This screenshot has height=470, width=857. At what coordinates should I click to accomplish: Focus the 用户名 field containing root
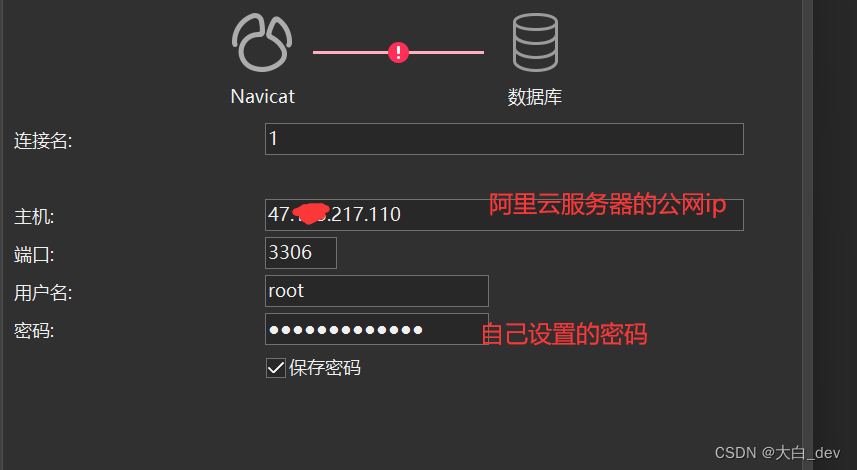[x=377, y=291]
